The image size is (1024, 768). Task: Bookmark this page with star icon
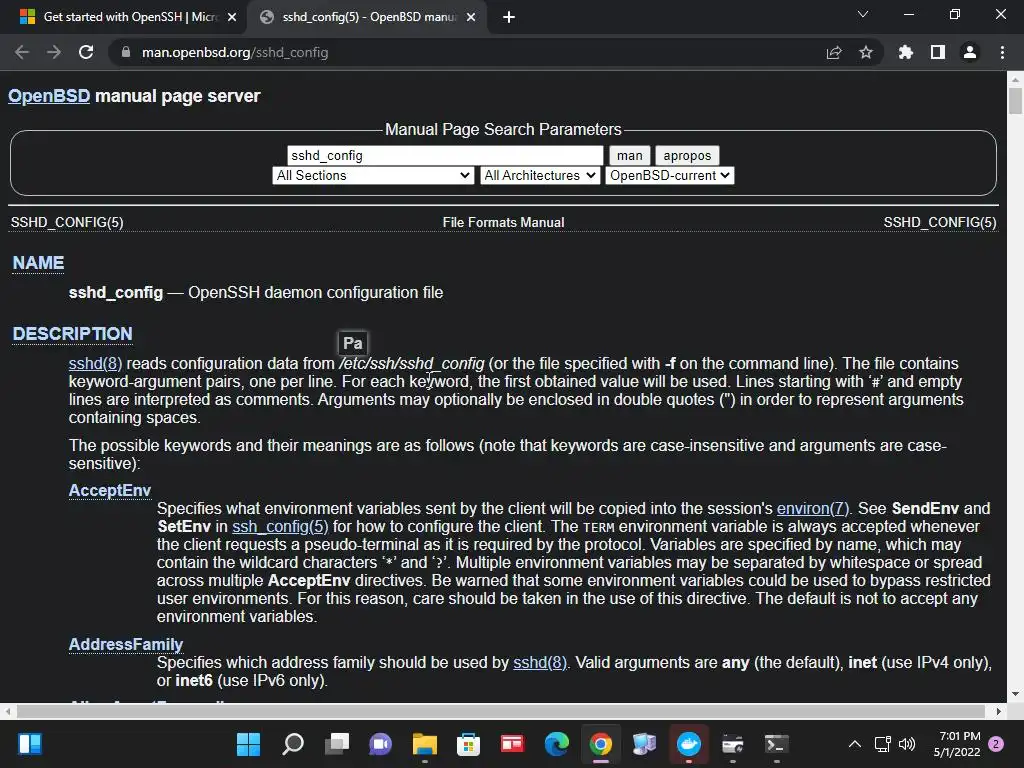tap(866, 52)
